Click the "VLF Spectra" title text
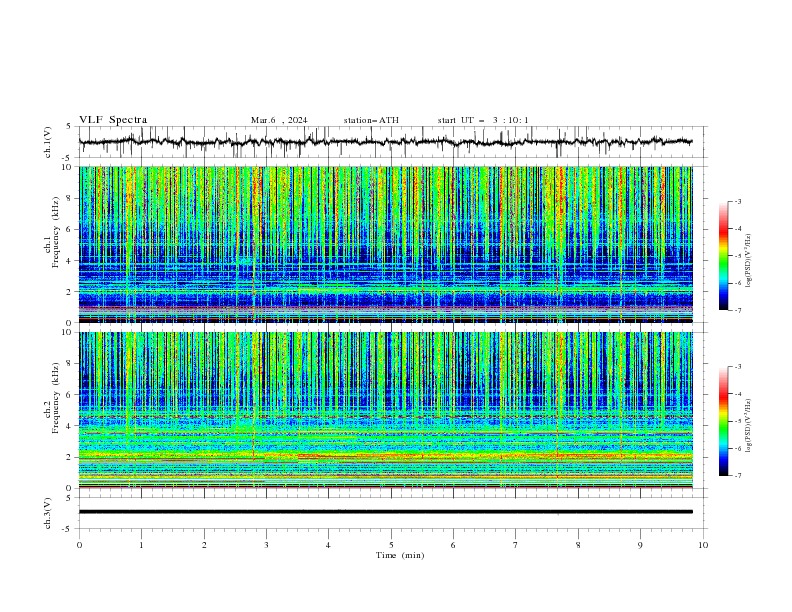Screen dimensions: 792x612 point(113,120)
